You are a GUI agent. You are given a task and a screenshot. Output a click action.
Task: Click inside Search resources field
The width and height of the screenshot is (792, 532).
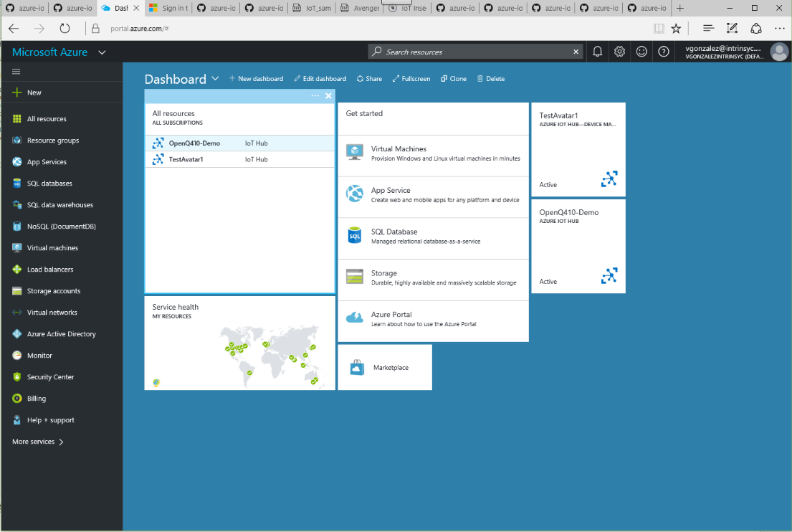click(x=475, y=52)
